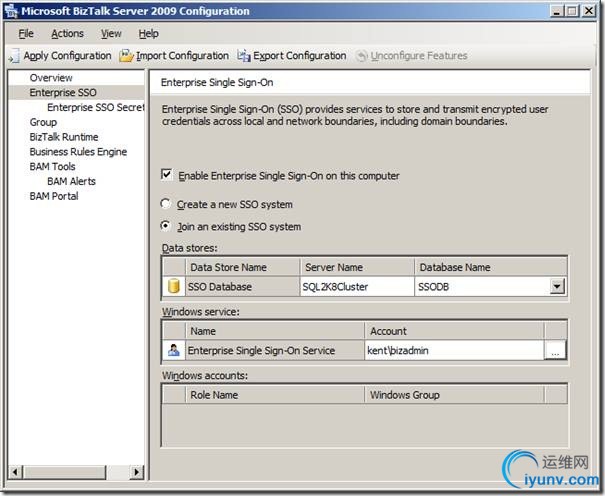Select Enterprise SSO in the navigation tree
This screenshot has width=605, height=496.
(x=63, y=93)
